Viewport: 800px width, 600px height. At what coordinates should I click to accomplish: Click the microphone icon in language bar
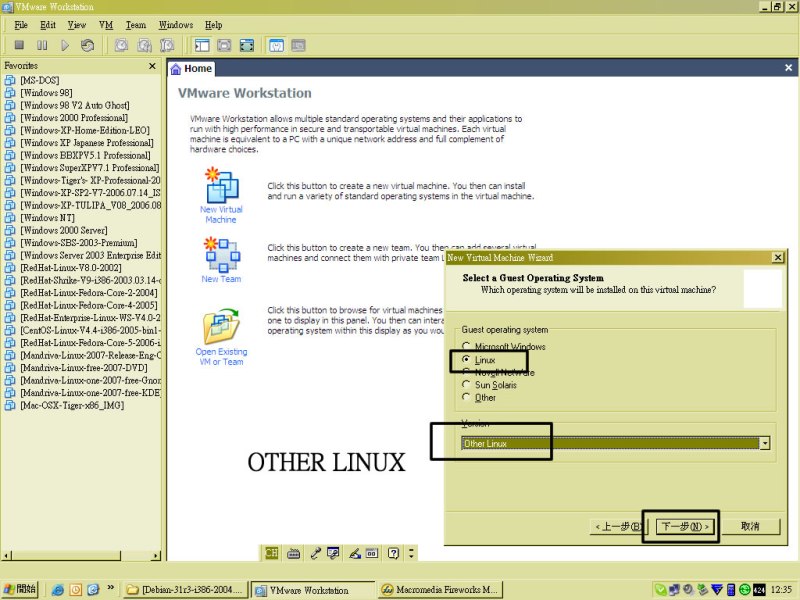click(315, 553)
